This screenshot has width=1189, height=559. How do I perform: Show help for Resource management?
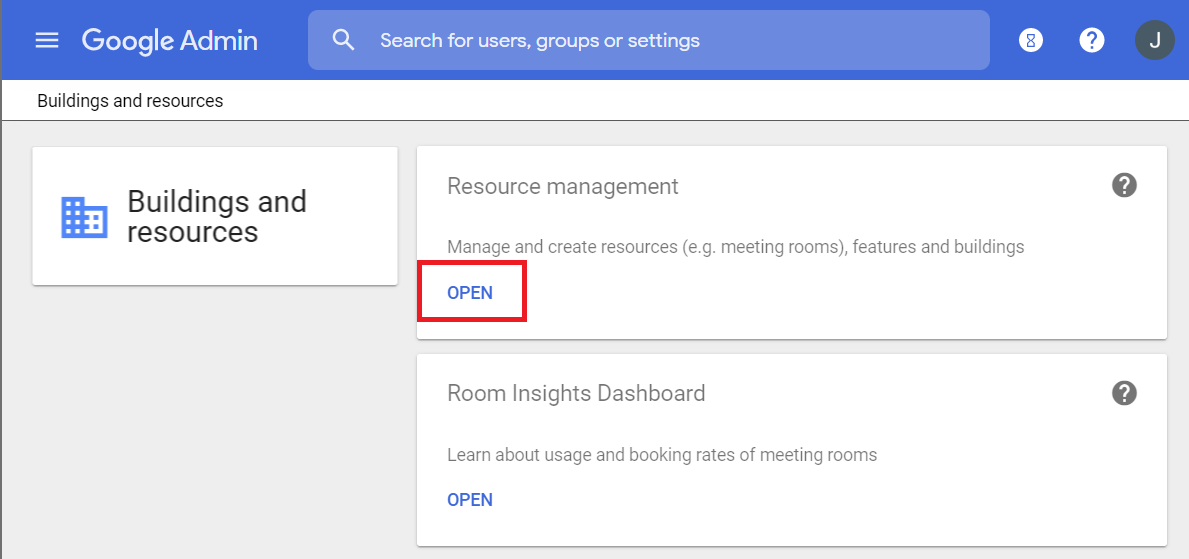coord(1125,186)
